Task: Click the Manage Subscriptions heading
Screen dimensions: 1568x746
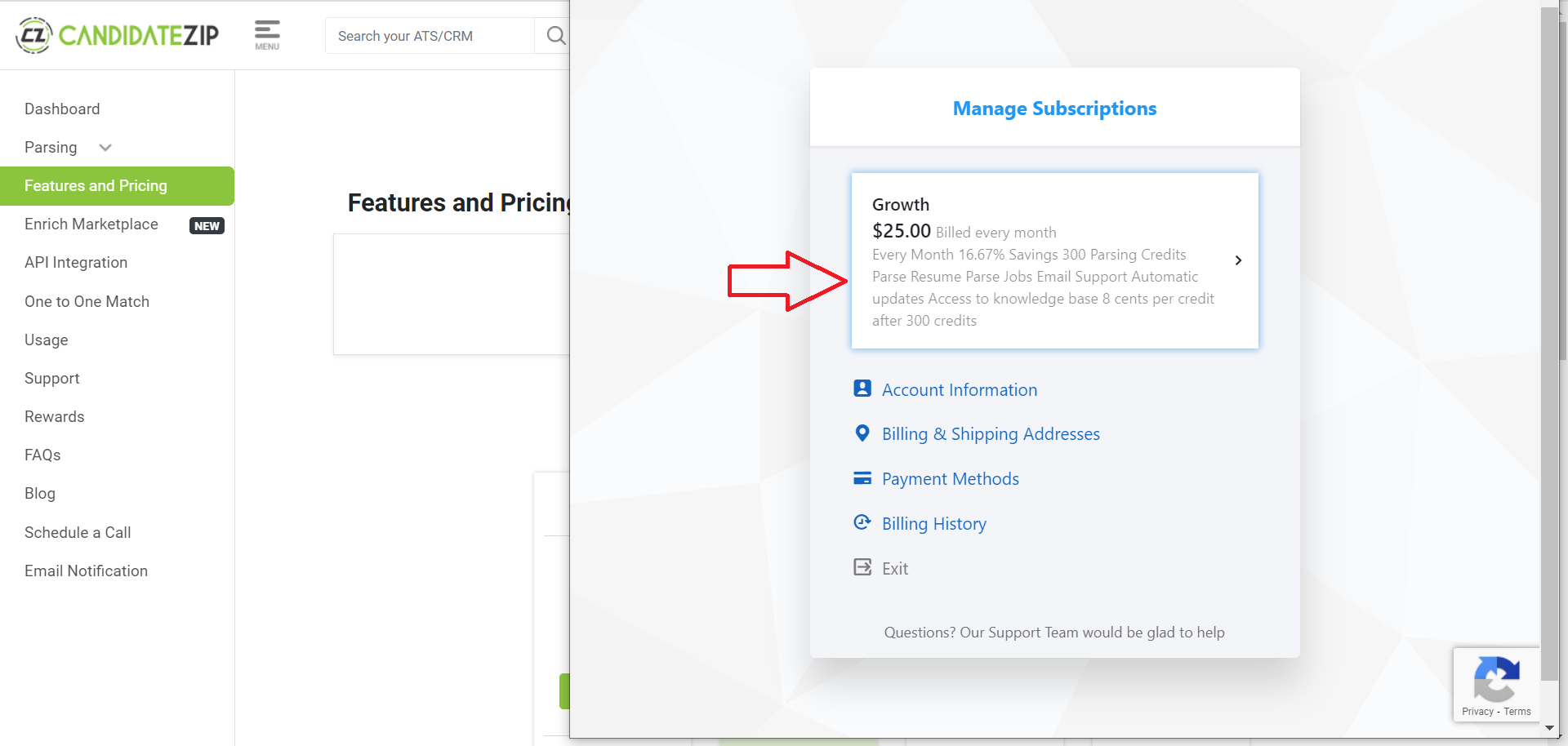Action: (x=1054, y=109)
